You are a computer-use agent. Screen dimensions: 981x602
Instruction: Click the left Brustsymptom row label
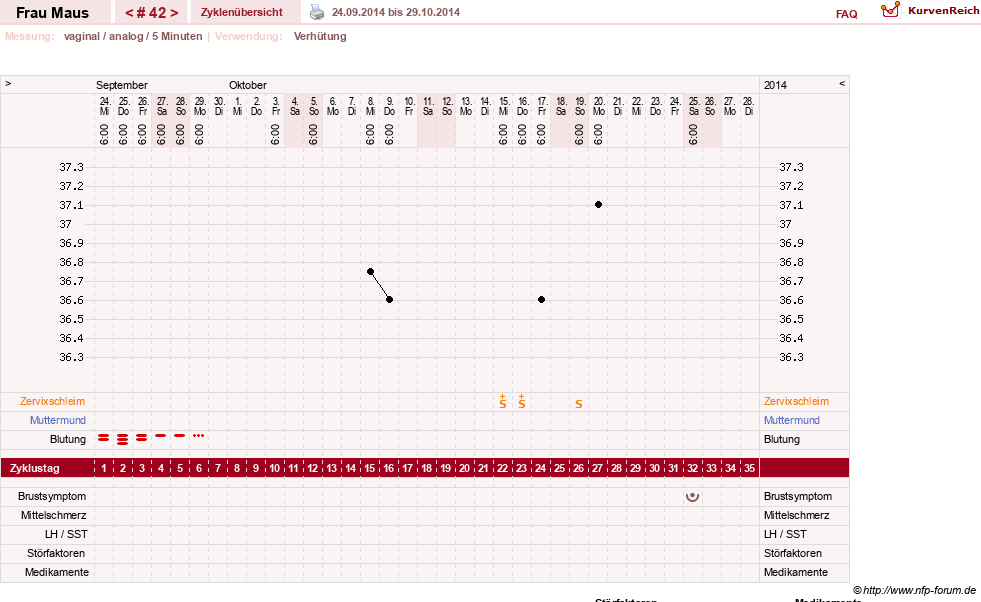[x=52, y=496]
